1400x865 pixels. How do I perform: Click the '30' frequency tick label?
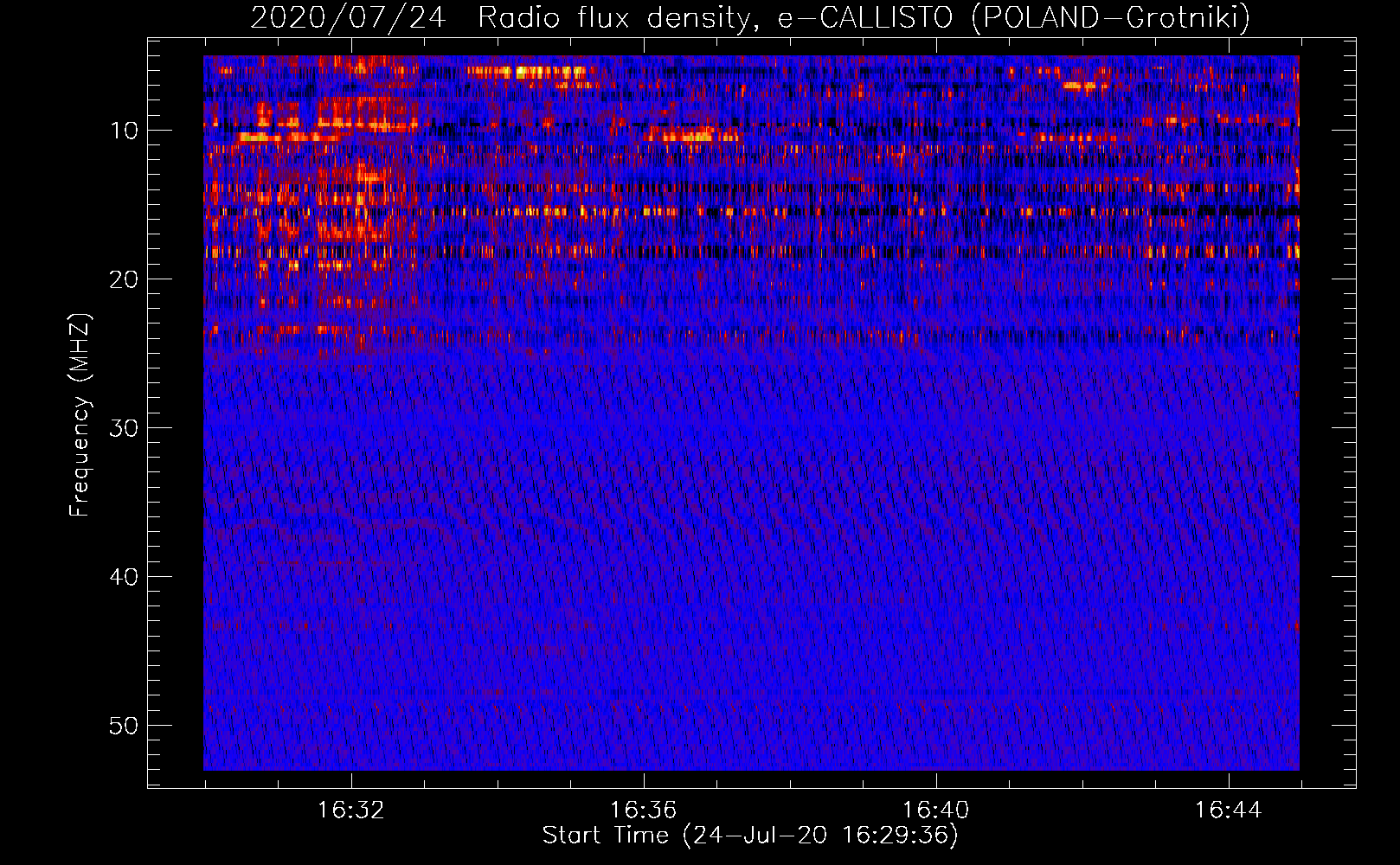click(x=125, y=428)
